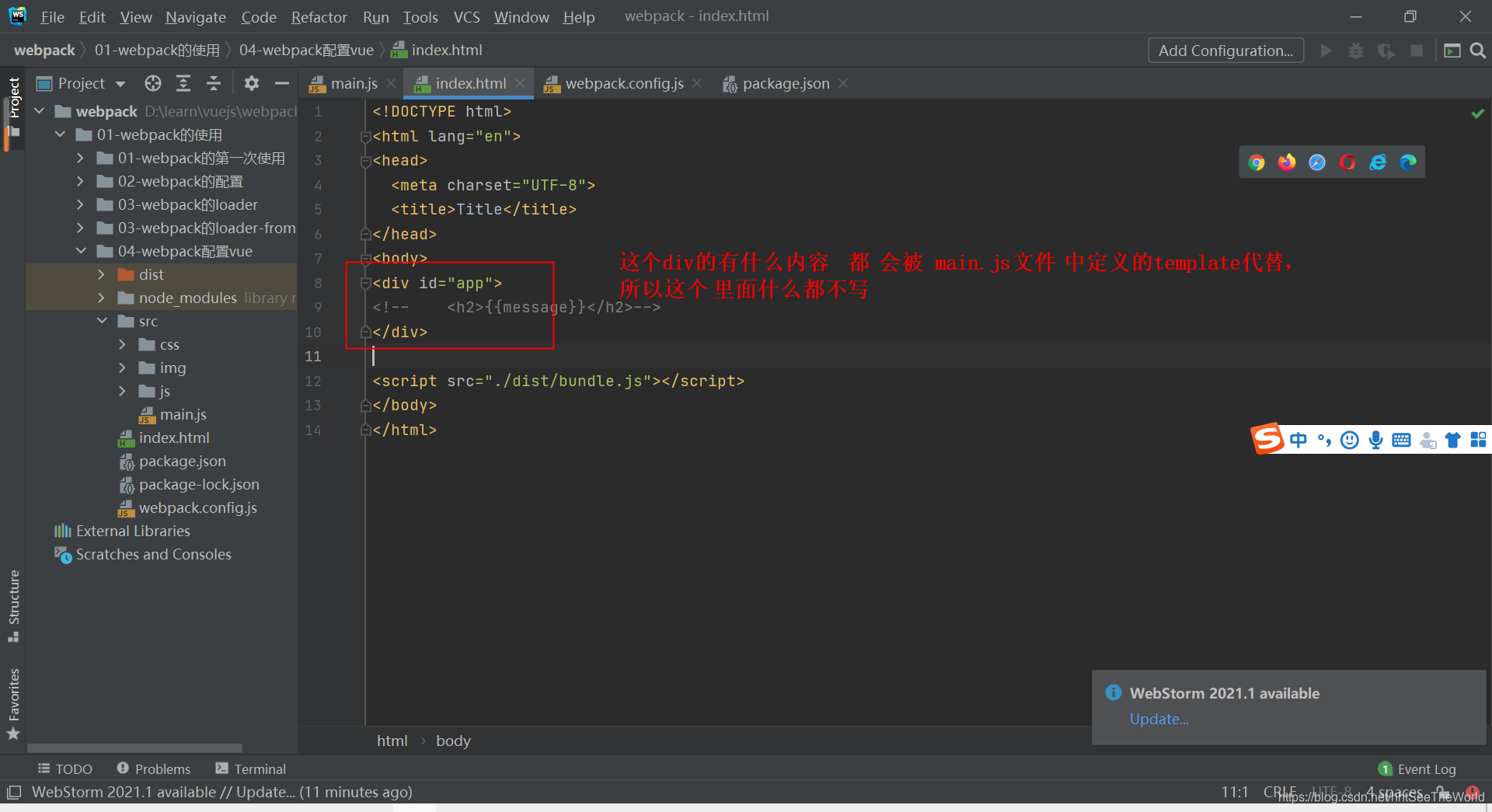Open in Opera browser icon
The image size is (1492, 812).
coord(1347,162)
